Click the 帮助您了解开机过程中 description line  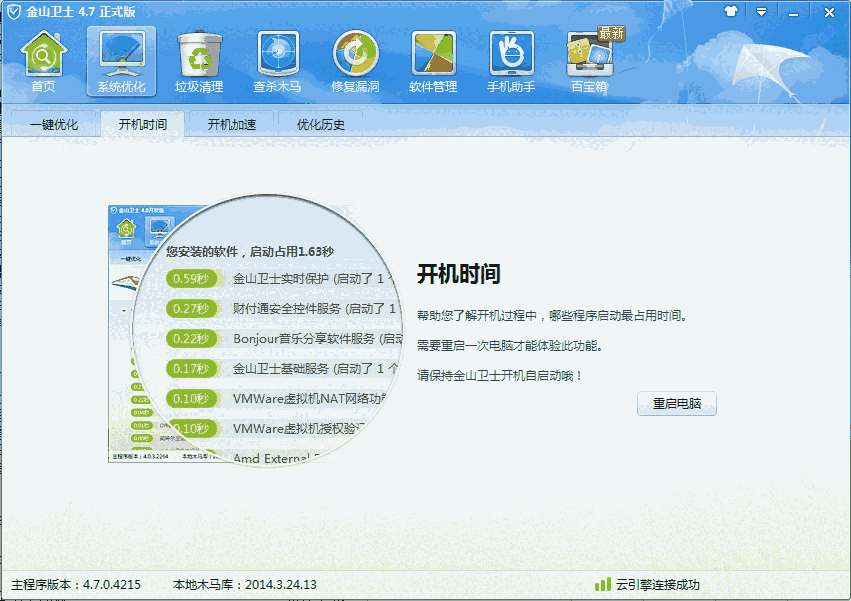552,315
